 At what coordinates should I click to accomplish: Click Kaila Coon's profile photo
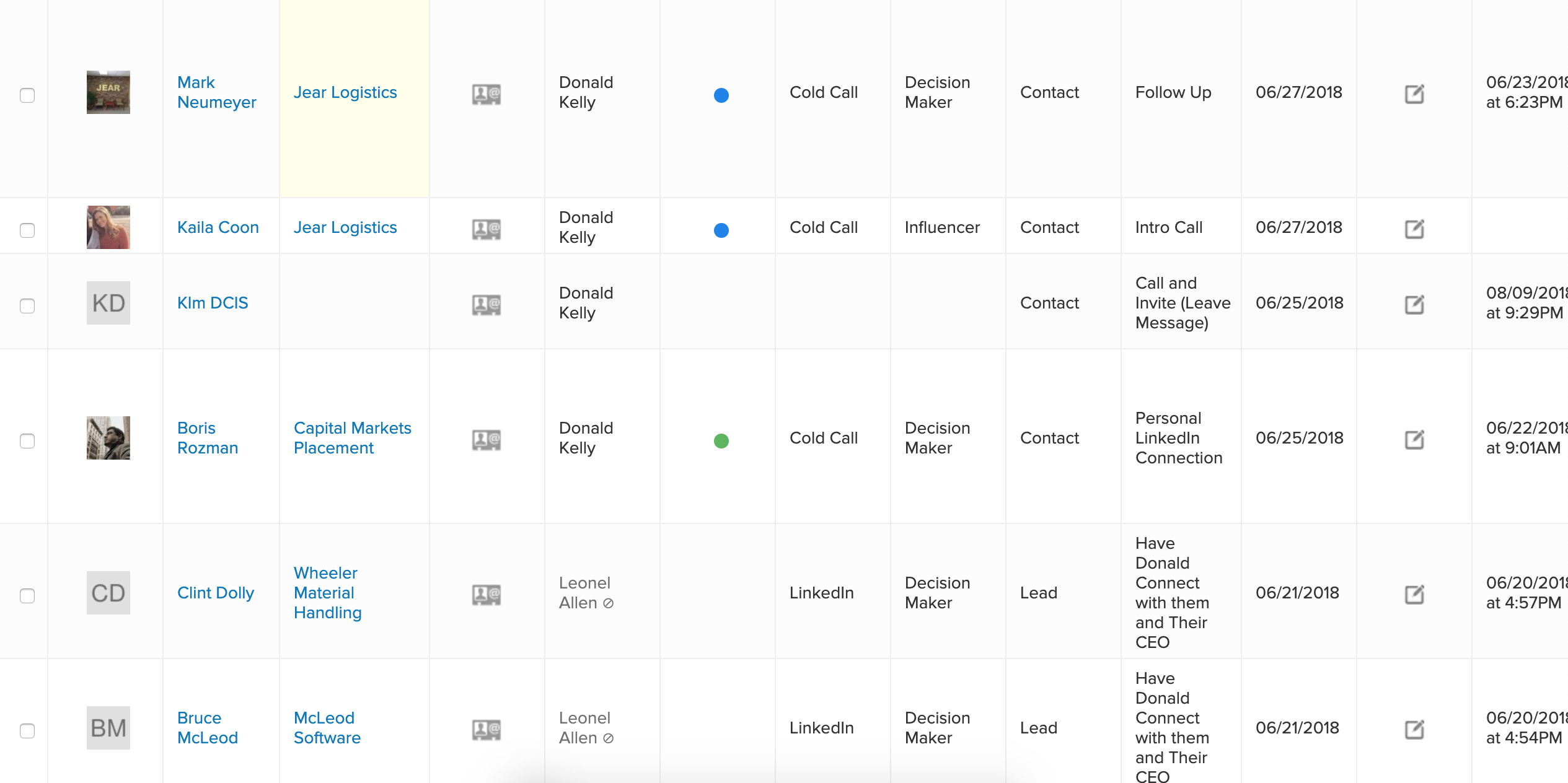pos(108,227)
